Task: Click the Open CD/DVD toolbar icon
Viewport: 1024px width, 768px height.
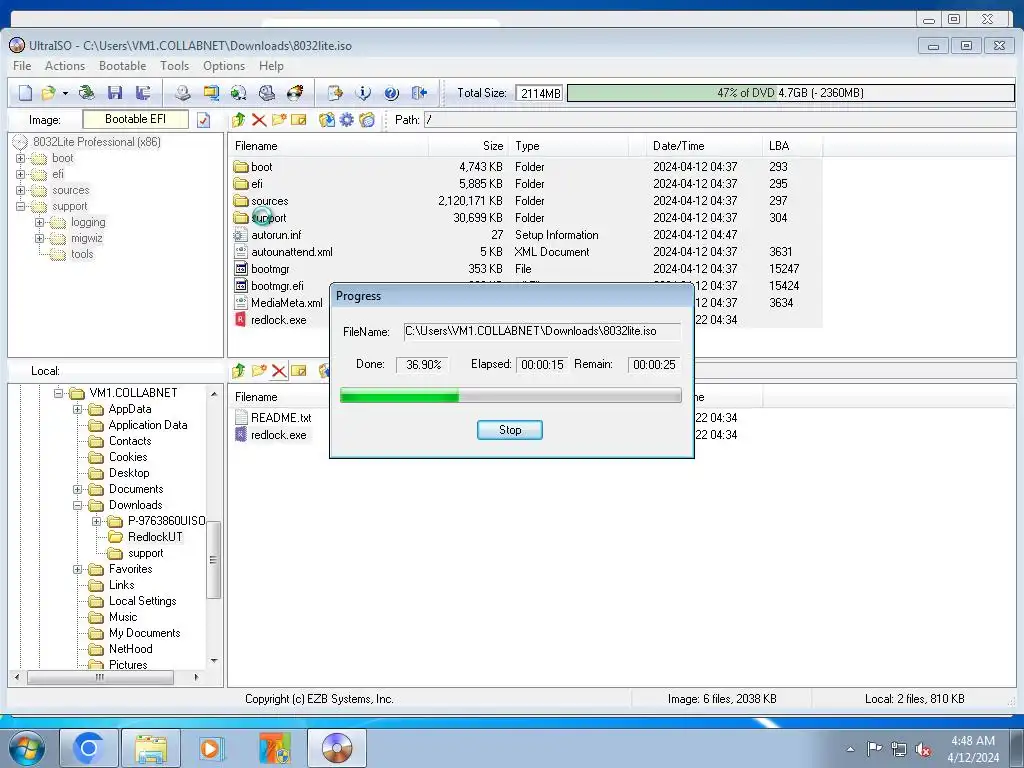Action: (86, 93)
